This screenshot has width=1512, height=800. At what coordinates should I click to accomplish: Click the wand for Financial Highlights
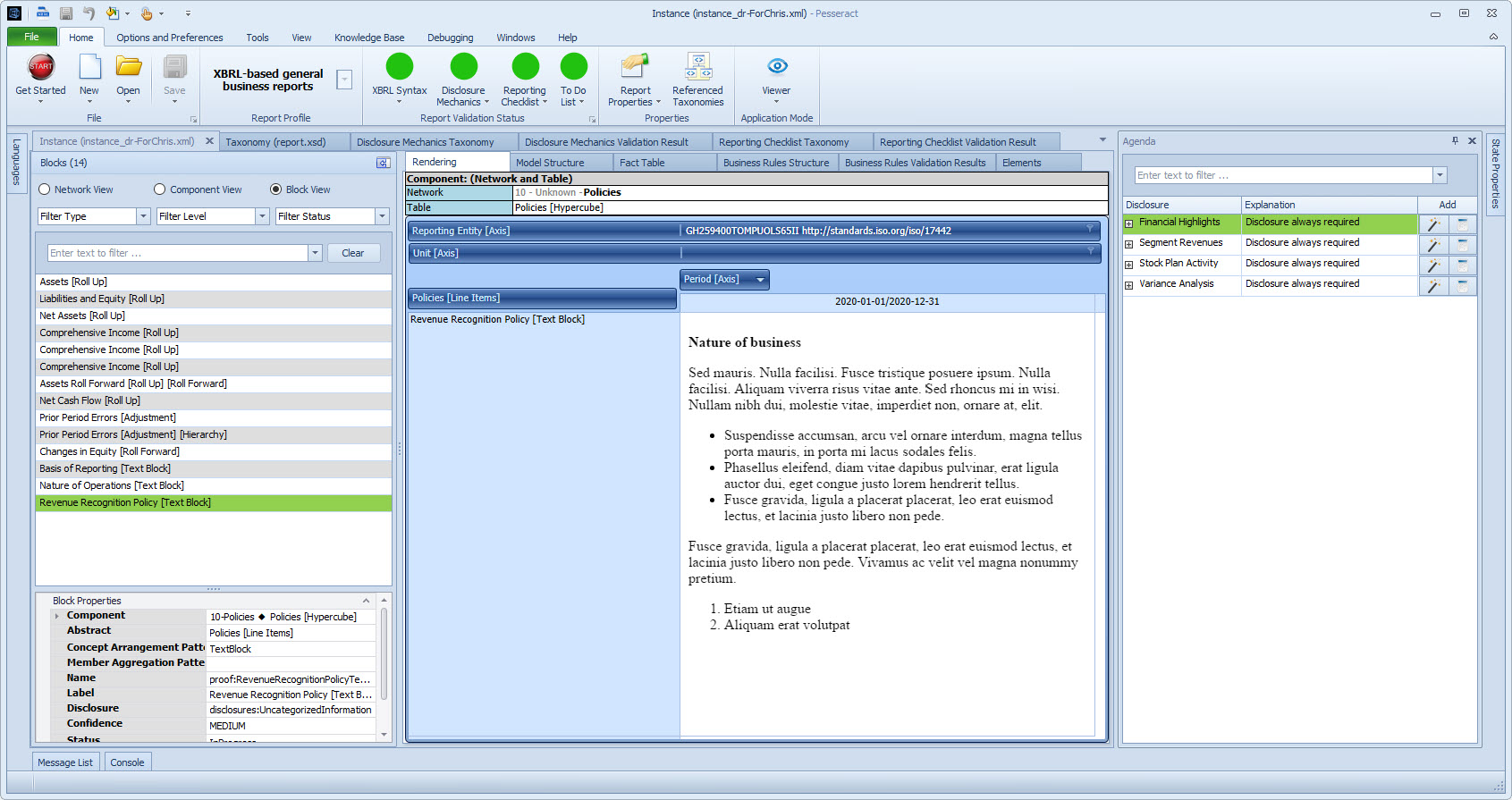click(1433, 224)
